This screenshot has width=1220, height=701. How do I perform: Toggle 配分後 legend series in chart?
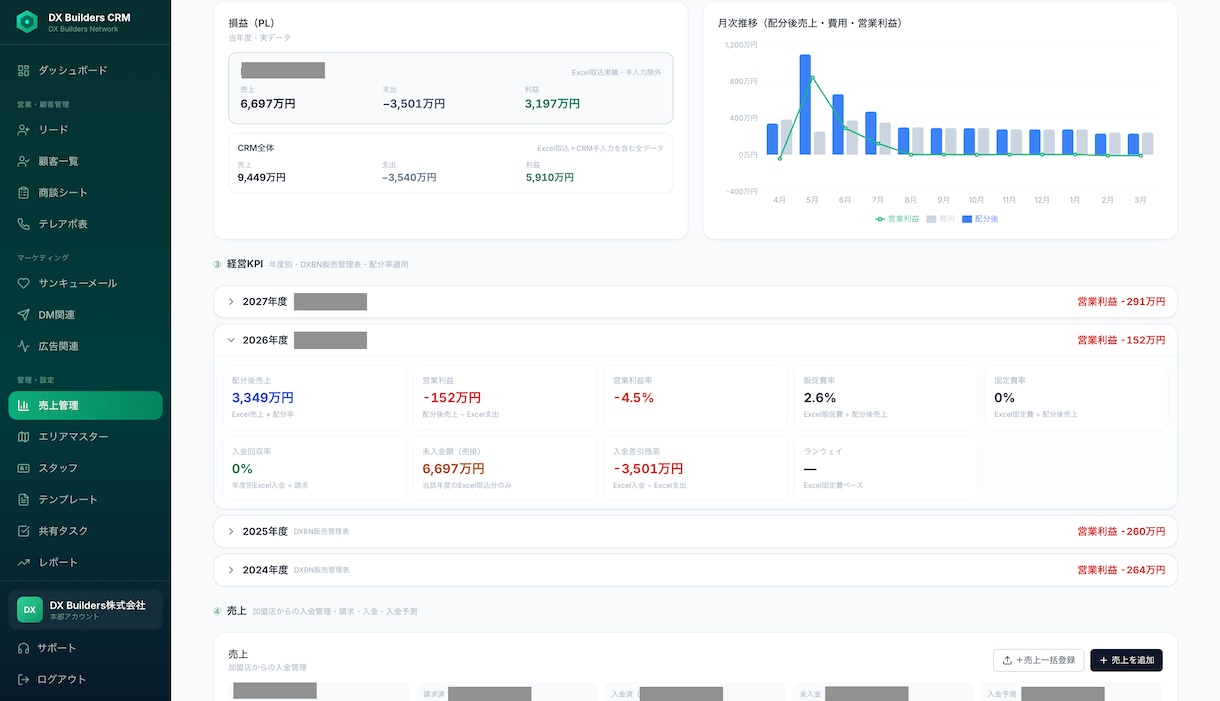click(x=980, y=218)
